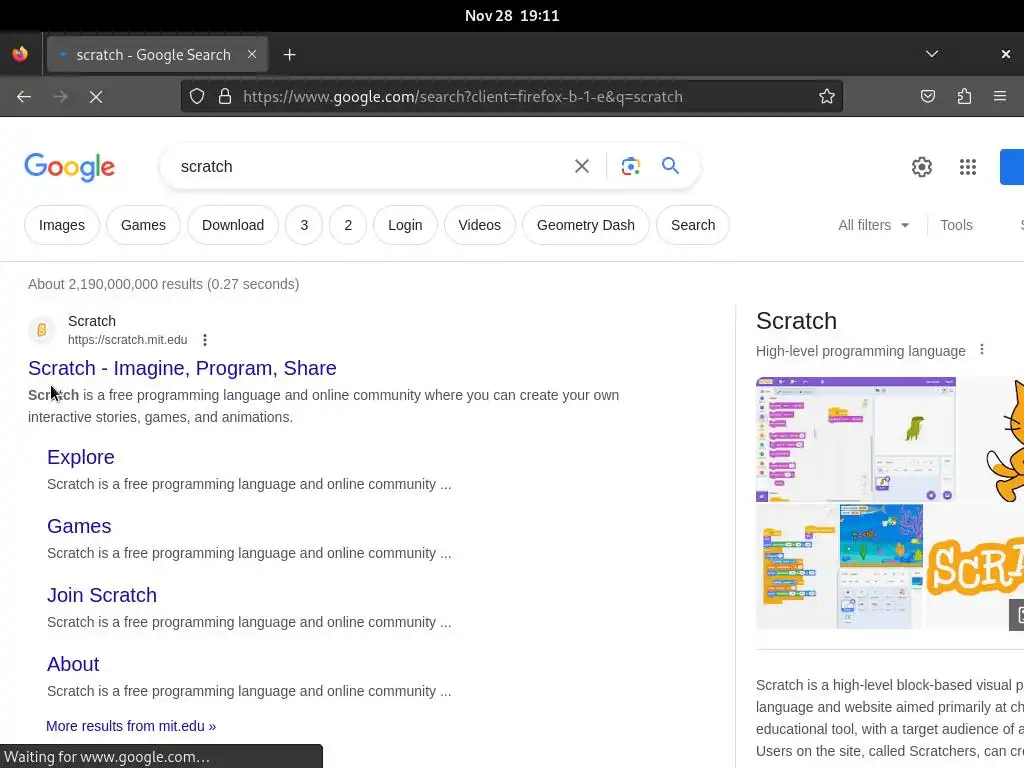Click the knowledge panel Scratch title
The width and height of the screenshot is (1024, 768).
point(796,321)
